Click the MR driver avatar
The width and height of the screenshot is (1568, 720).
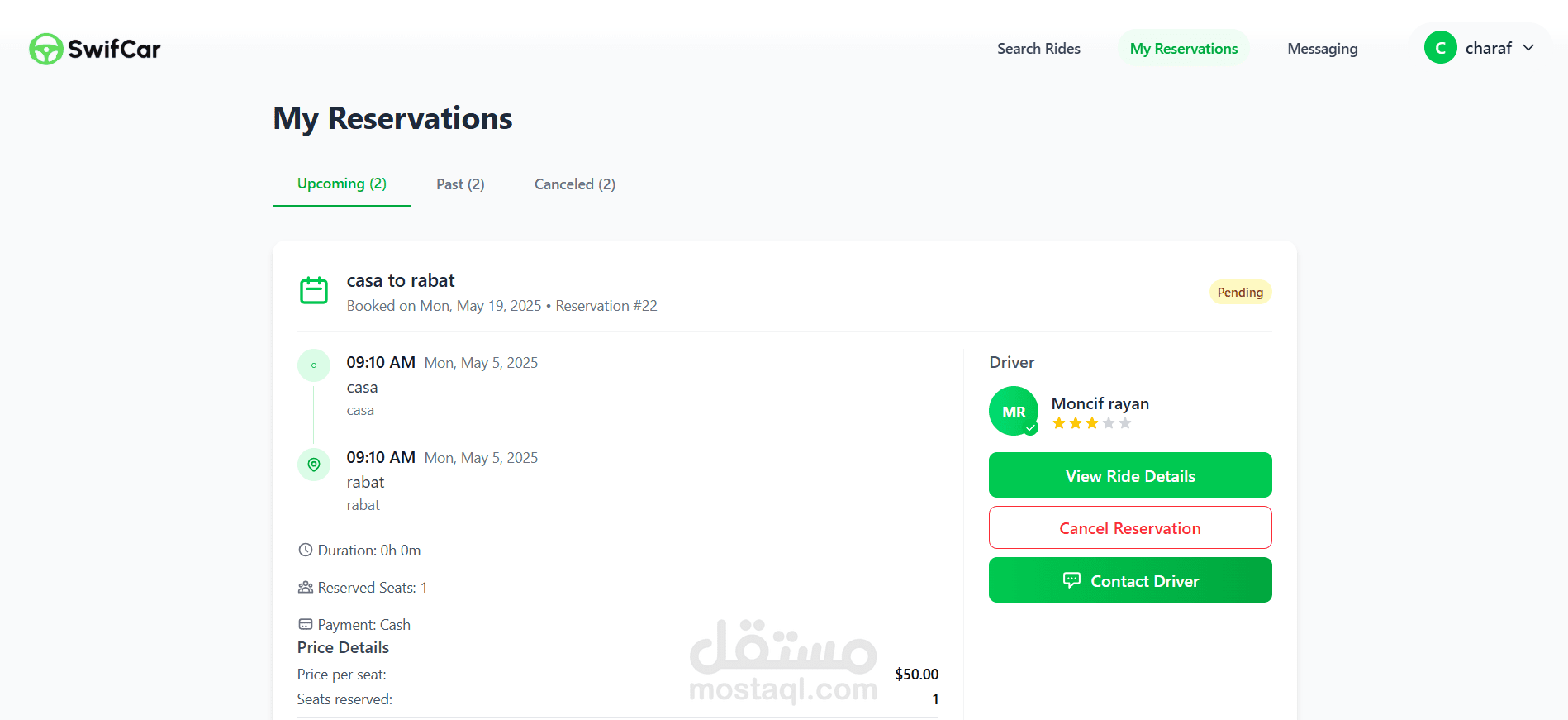click(x=1014, y=411)
